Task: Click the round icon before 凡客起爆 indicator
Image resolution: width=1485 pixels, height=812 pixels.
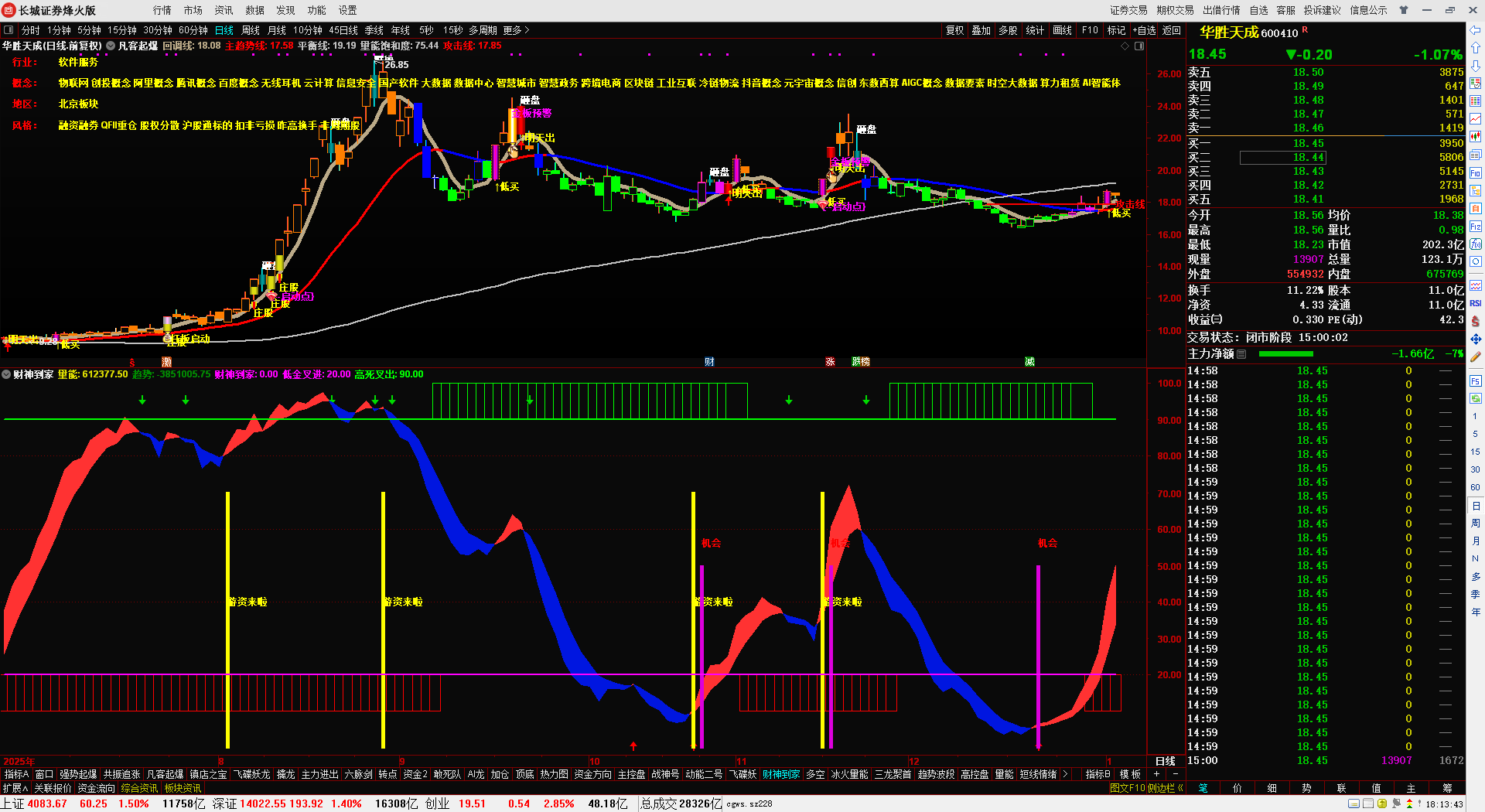Action: (x=111, y=46)
